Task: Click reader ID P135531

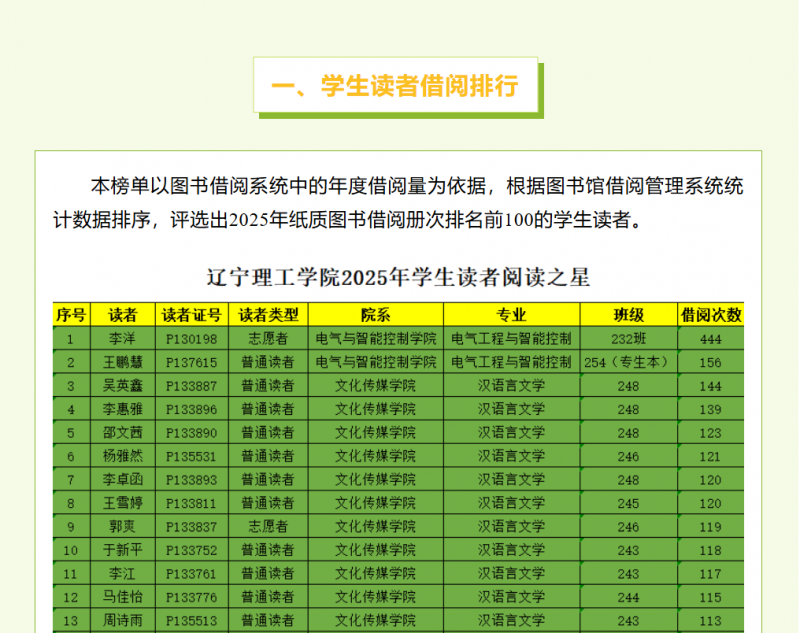Action: (192, 457)
